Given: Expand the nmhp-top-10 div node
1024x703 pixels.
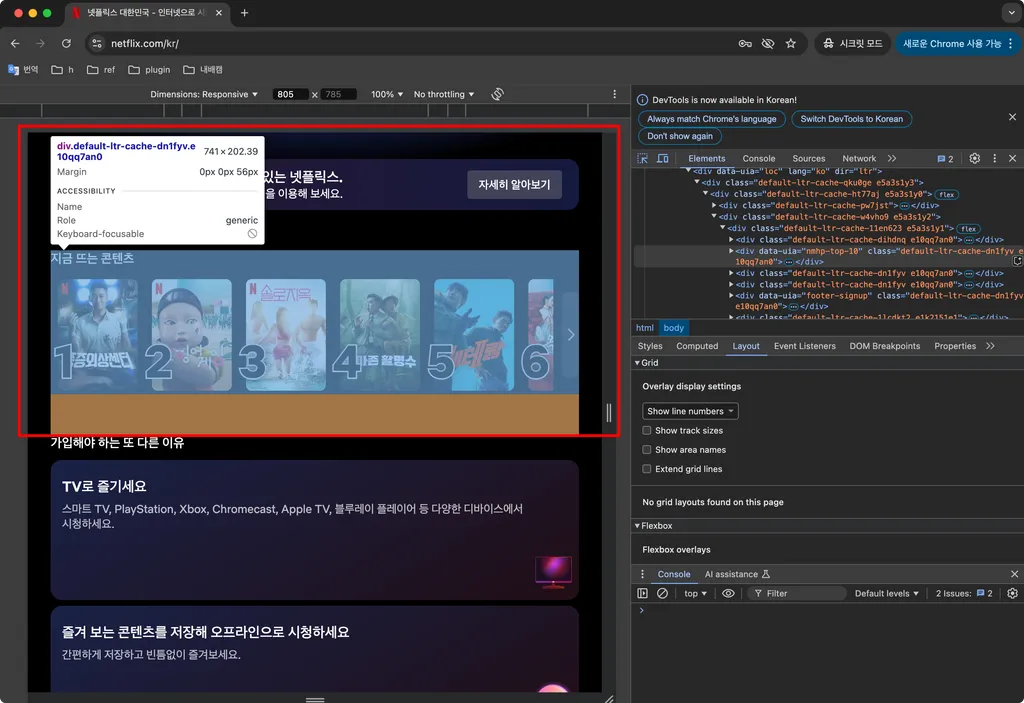Looking at the screenshot, I should point(731,250).
